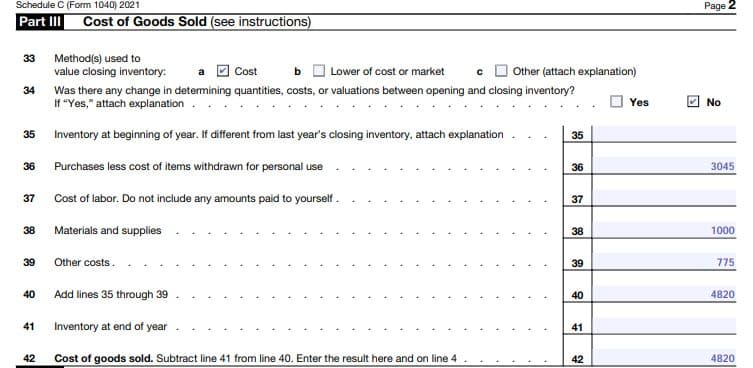The height and width of the screenshot is (368, 753).
Task: Click the line 35 beginning inventory field
Action: (664, 134)
